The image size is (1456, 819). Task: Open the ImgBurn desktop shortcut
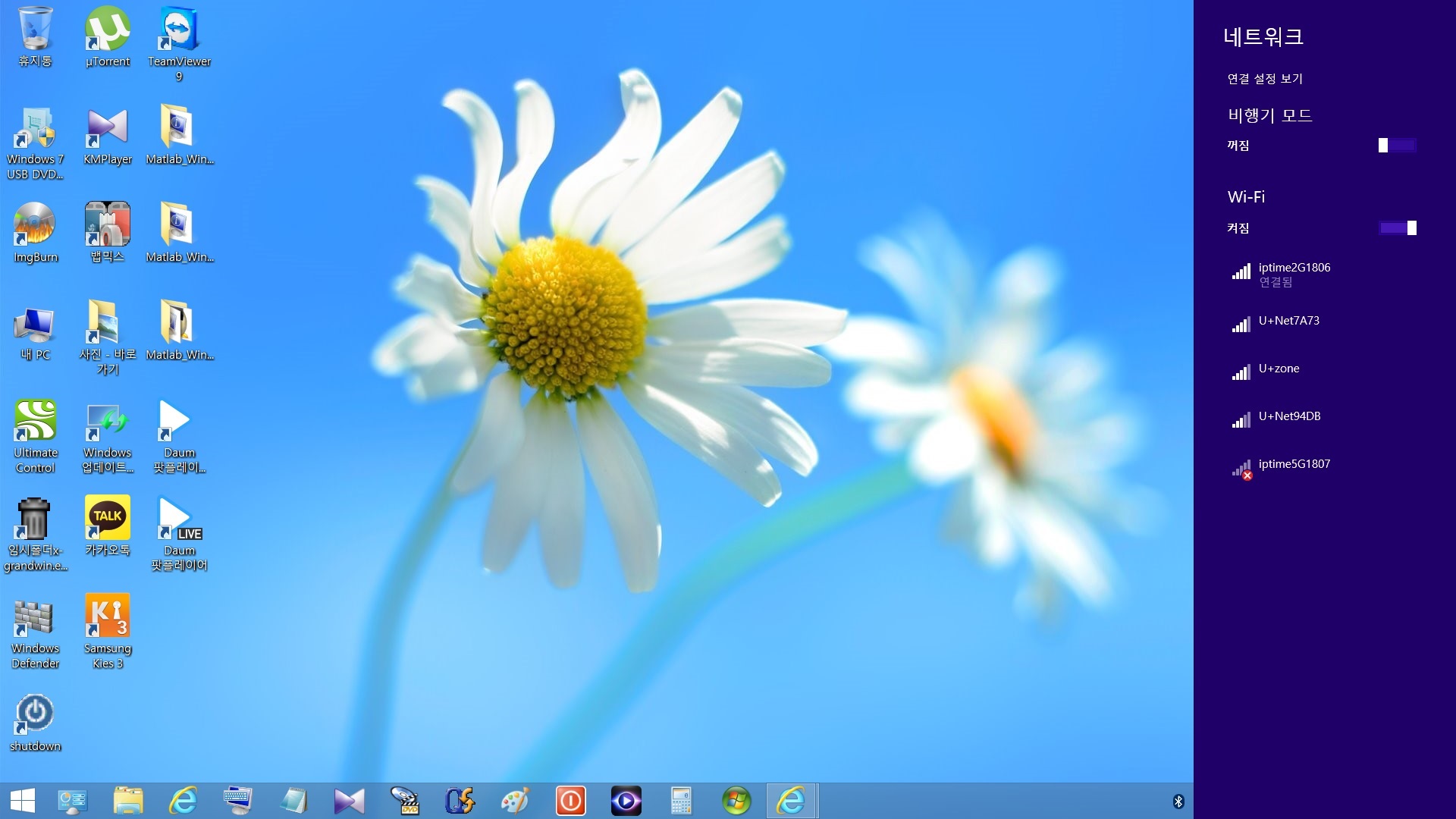click(x=35, y=233)
